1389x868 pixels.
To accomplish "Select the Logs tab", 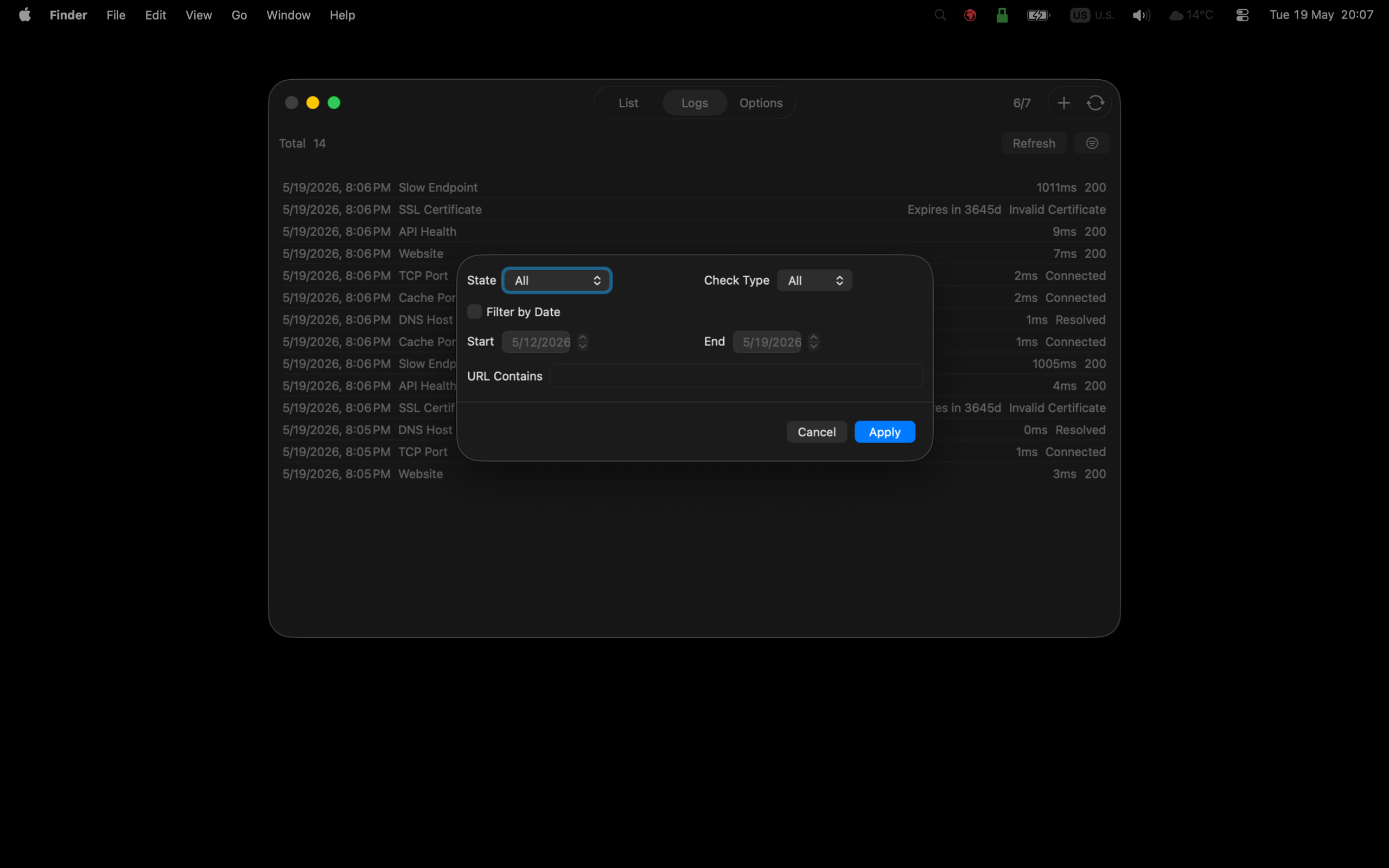I will pos(694,103).
